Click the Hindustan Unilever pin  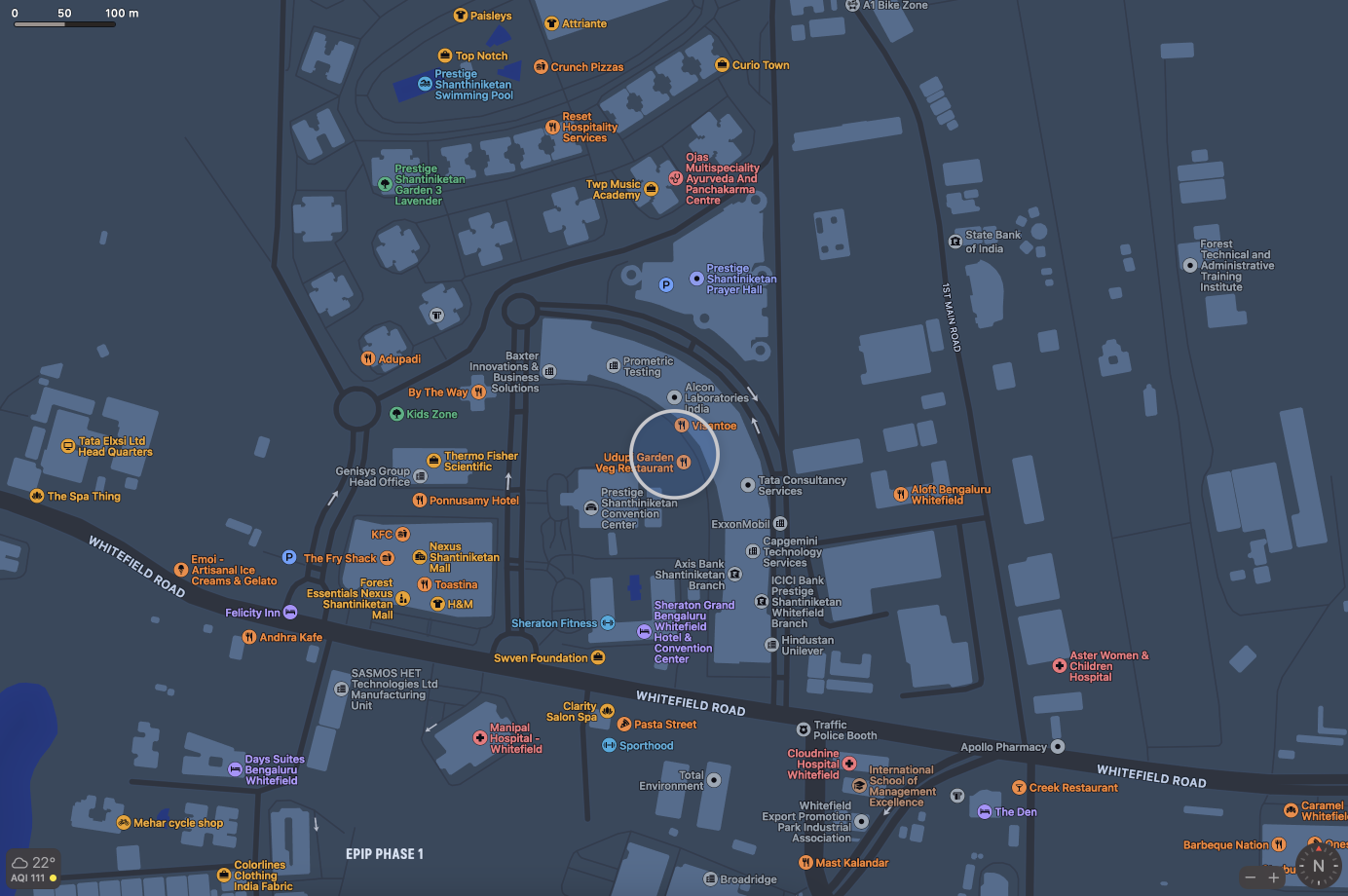pyautogui.click(x=772, y=646)
